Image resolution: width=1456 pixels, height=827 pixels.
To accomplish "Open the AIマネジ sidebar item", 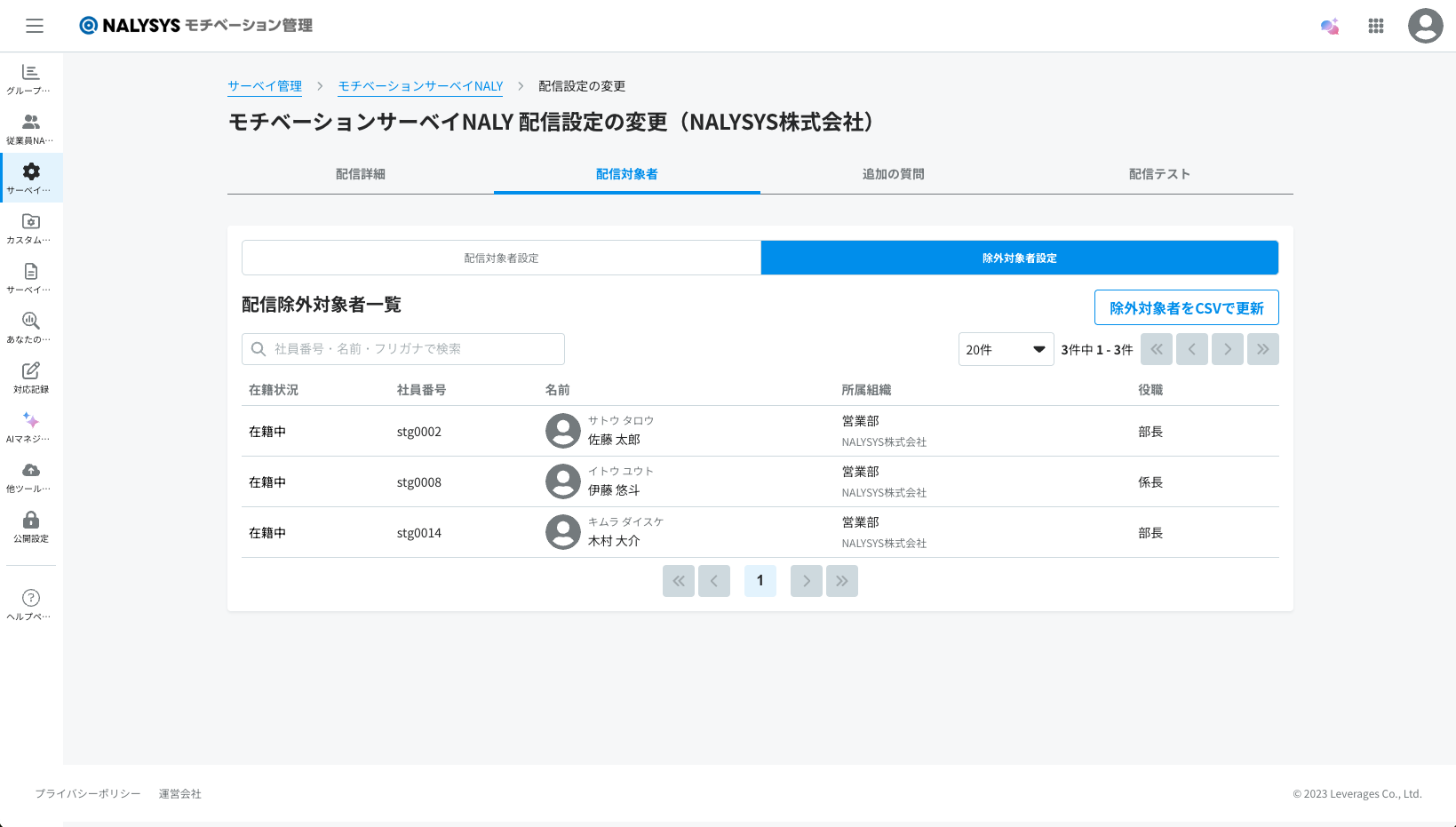I will (31, 427).
